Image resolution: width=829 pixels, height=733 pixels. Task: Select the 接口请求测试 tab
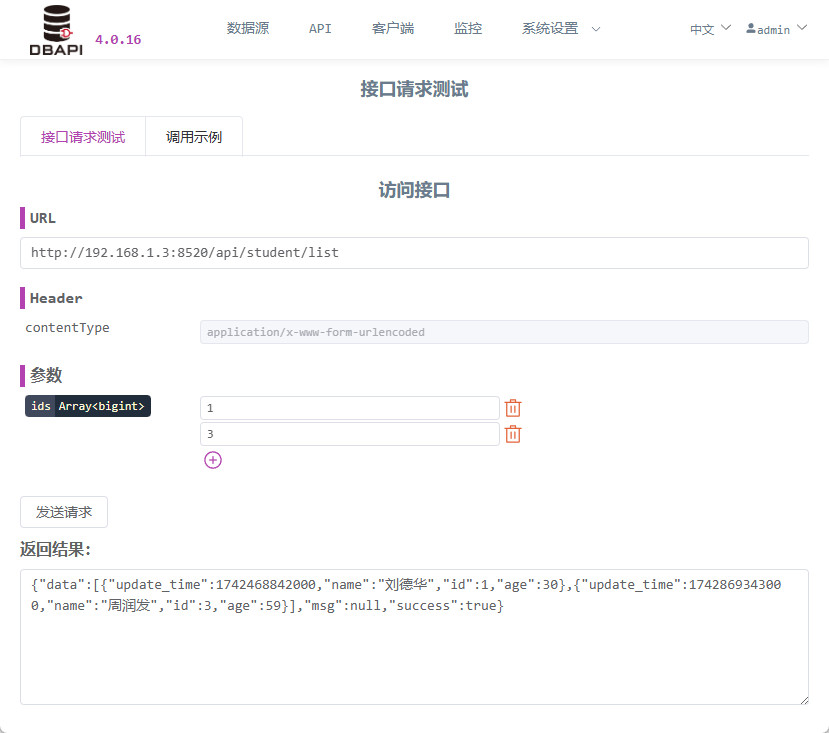pos(83,137)
